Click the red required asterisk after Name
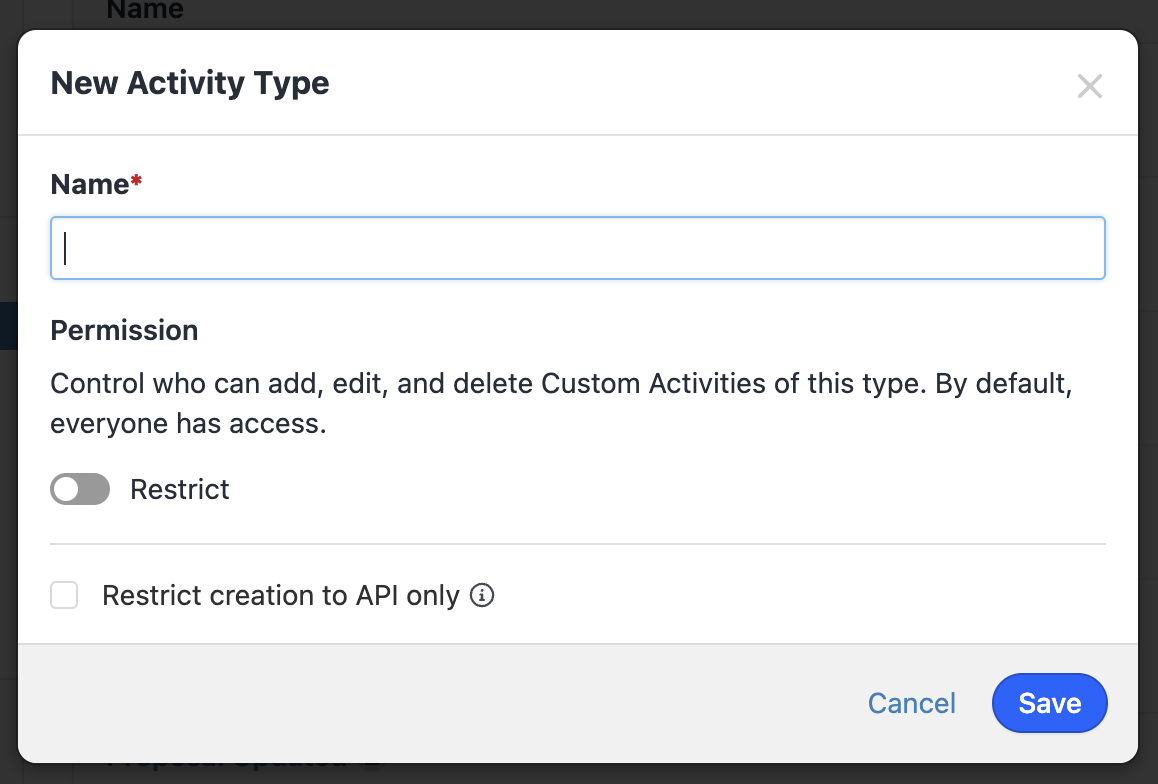1158x784 pixels. (x=137, y=183)
